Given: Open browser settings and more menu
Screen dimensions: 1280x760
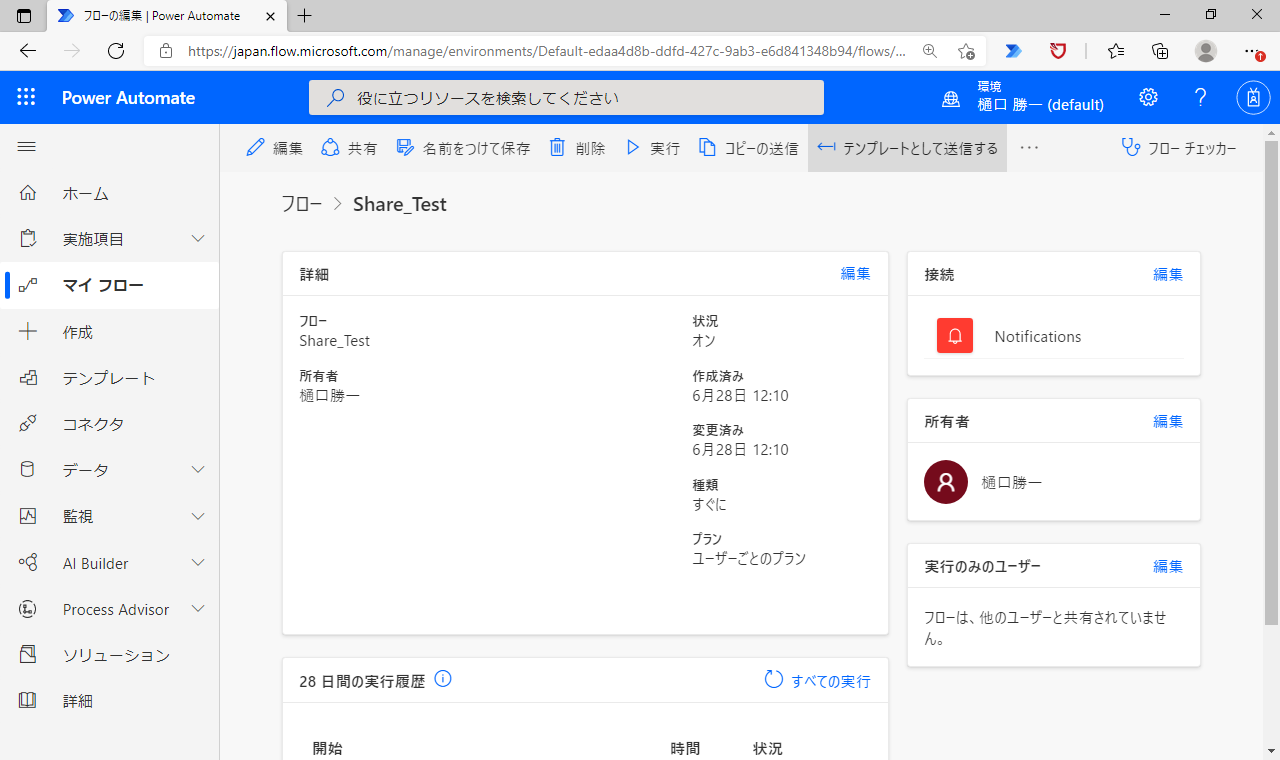Looking at the screenshot, I should [1253, 51].
